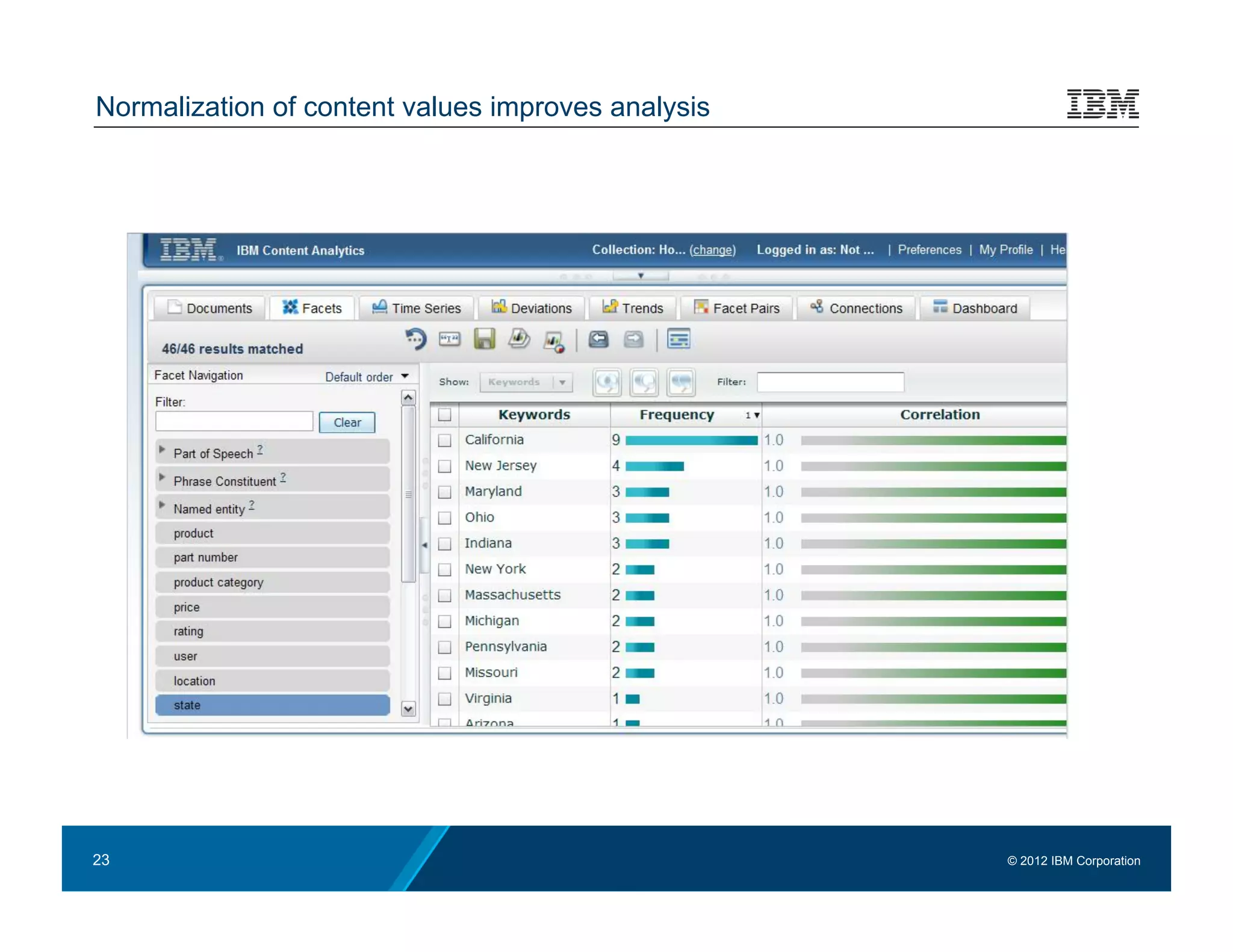Select the product facet

click(x=272, y=533)
